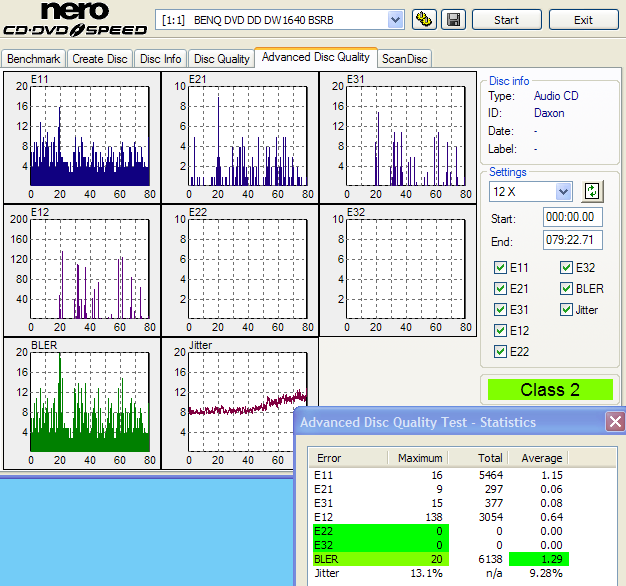Click the Maximum column header in Statistics
This screenshot has height=586, width=626.
pos(419,458)
